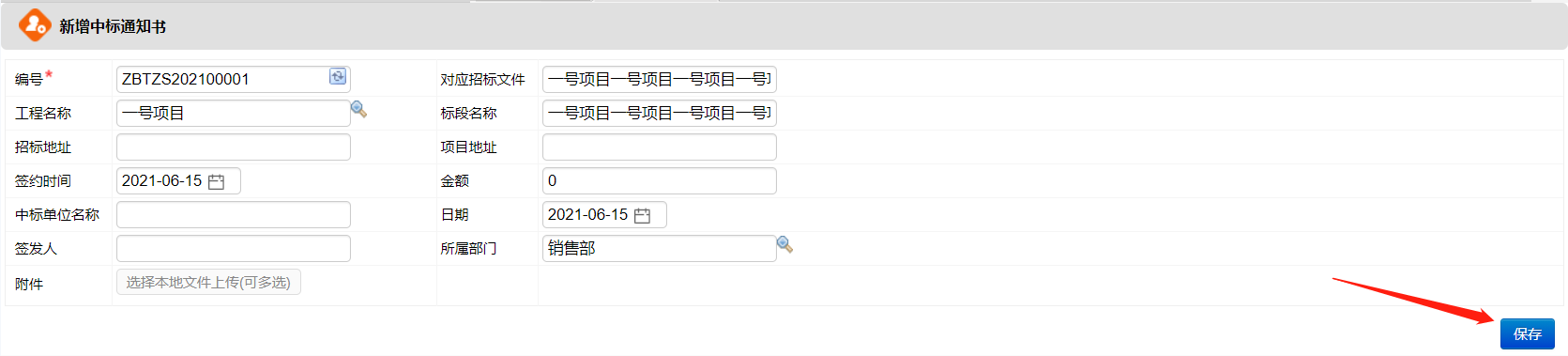Click into the empty 招标地址 field
Viewport: 1568px width, 356px height.
click(x=233, y=147)
